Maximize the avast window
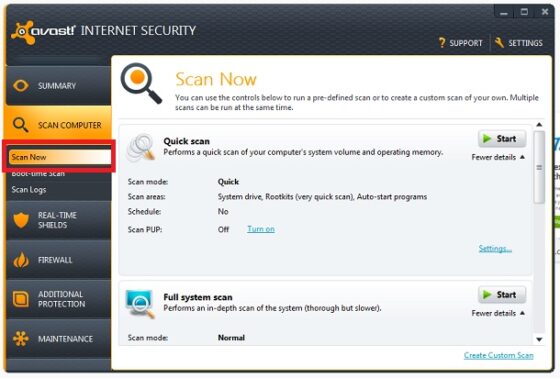Image resolution: width=560 pixels, height=378 pixels. coord(524,12)
